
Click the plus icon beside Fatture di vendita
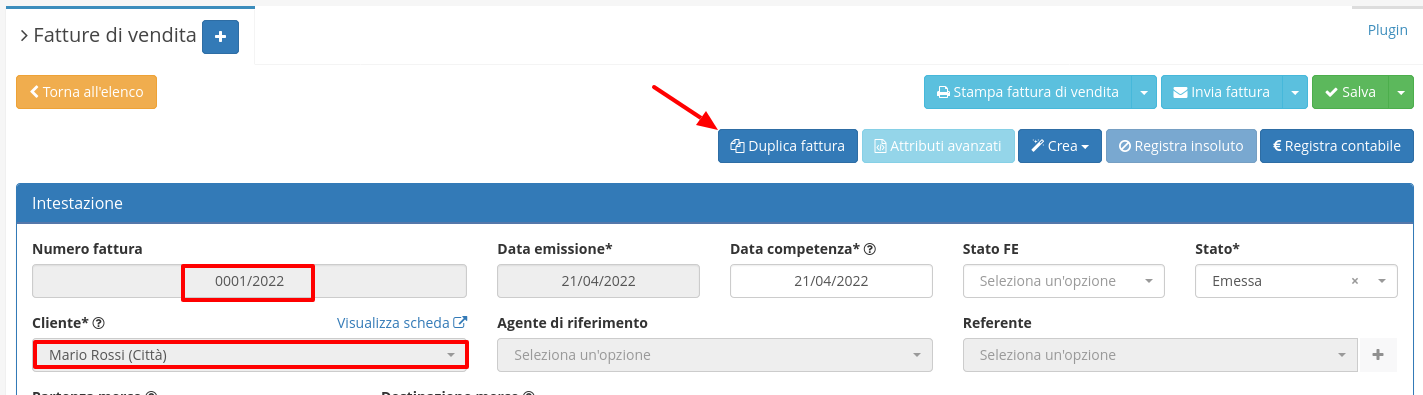coord(220,37)
